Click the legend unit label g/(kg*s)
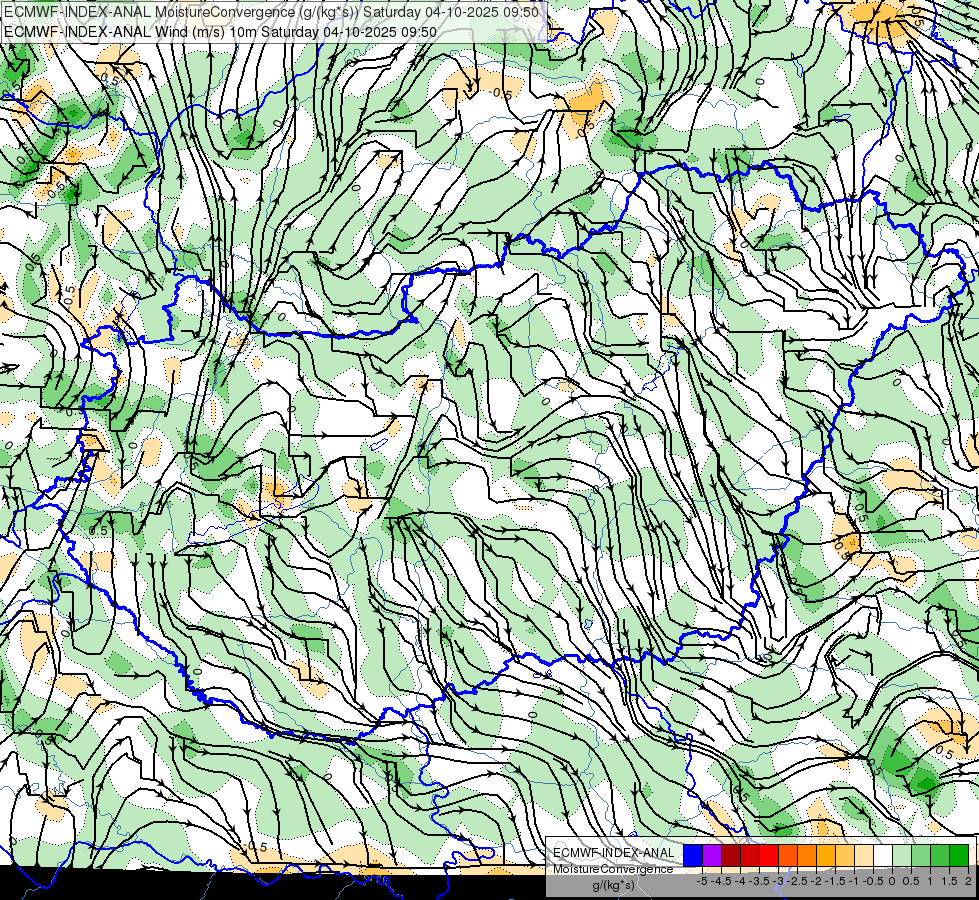Image resolution: width=979 pixels, height=900 pixels. pyautogui.click(x=614, y=886)
